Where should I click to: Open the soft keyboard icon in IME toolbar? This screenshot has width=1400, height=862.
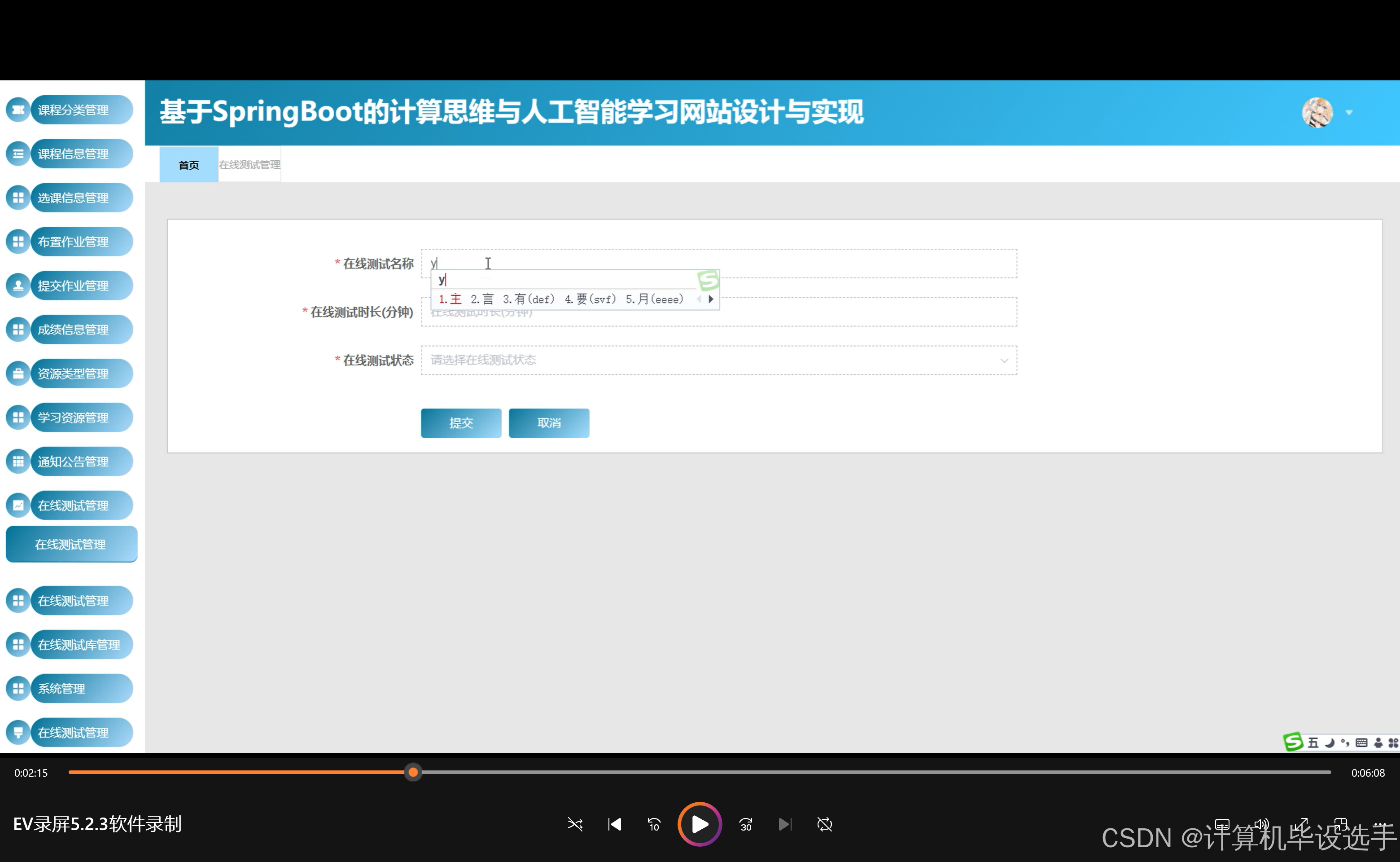click(x=1361, y=742)
